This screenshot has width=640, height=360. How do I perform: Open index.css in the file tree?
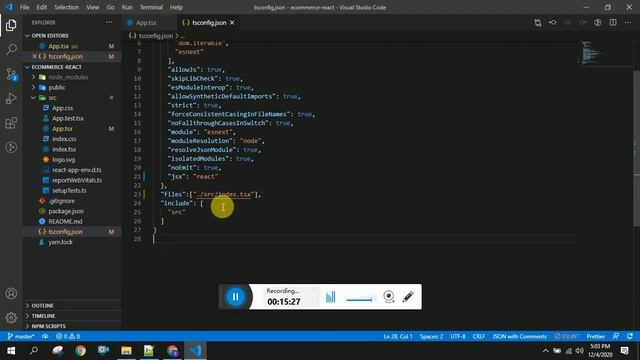[x=64, y=139]
